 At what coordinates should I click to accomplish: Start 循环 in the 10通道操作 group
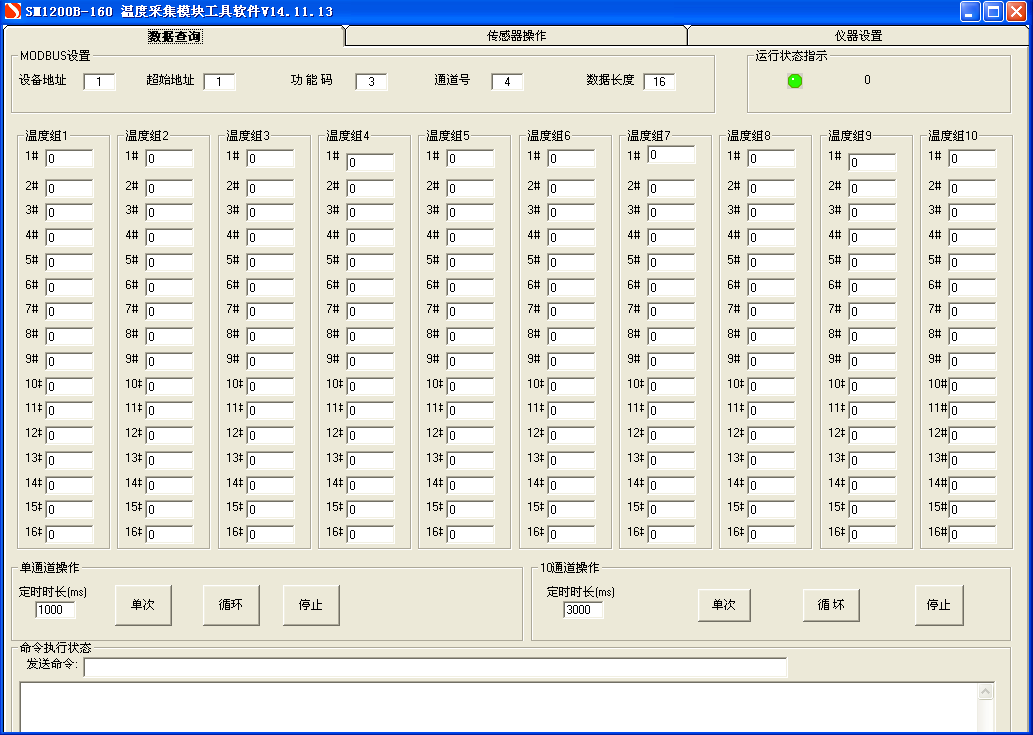[831, 605]
